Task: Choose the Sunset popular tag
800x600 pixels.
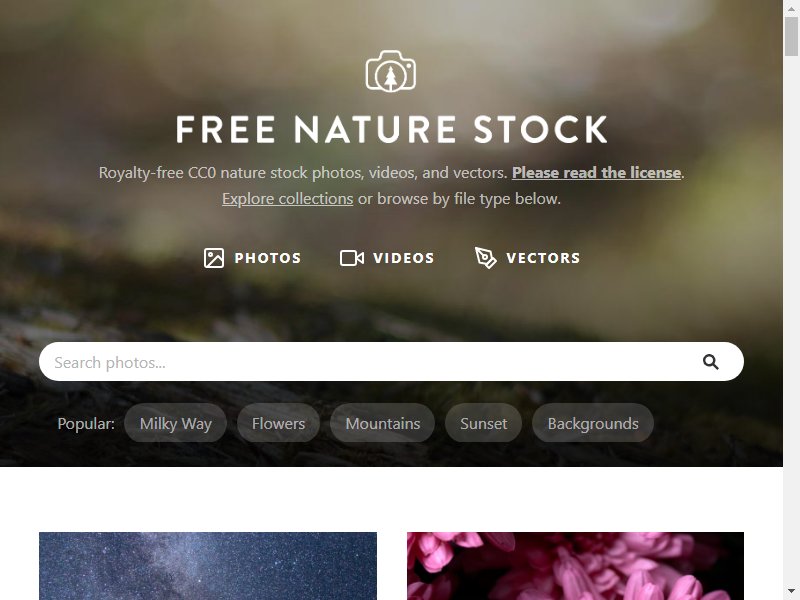Action: point(483,423)
